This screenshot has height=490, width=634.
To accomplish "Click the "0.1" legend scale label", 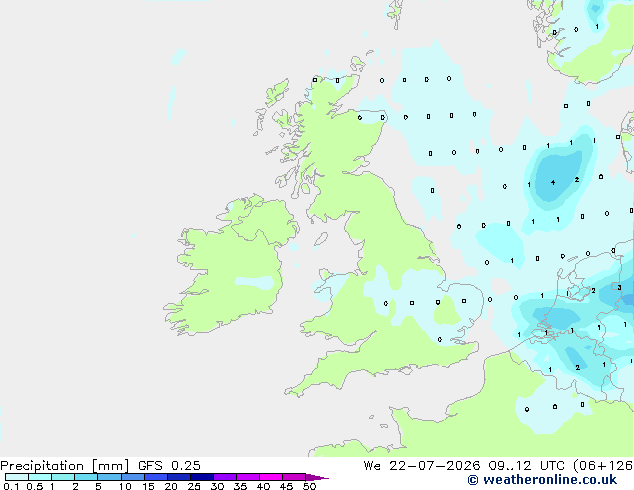I will [11, 486].
